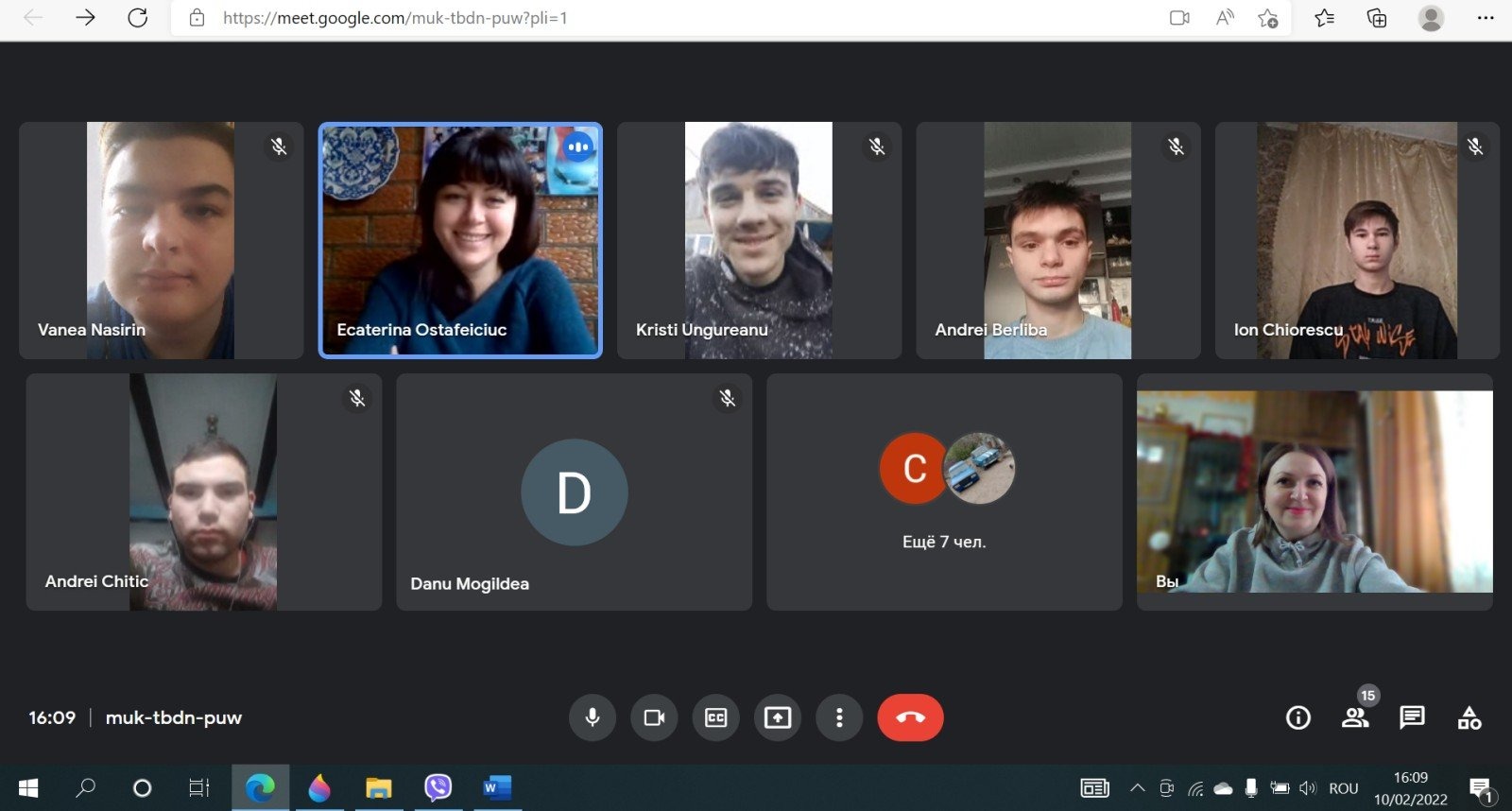Open the 'Ещё 7 чел.' additional participants tile
Viewport: 1512px width, 811px height.
944,492
